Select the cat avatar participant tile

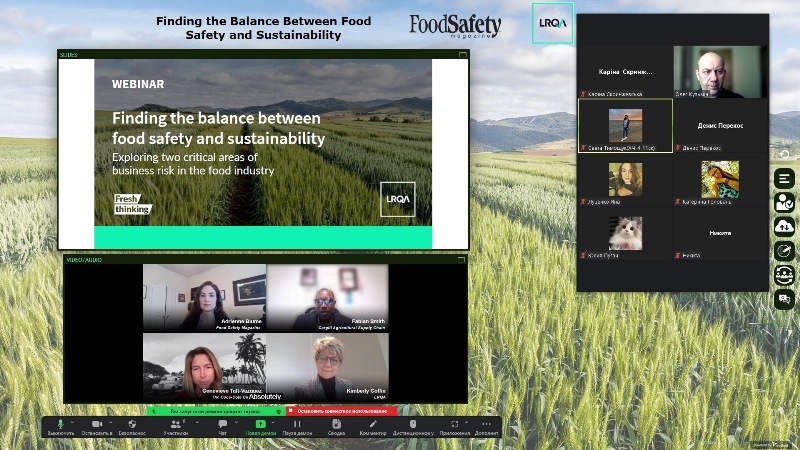pyautogui.click(x=626, y=233)
